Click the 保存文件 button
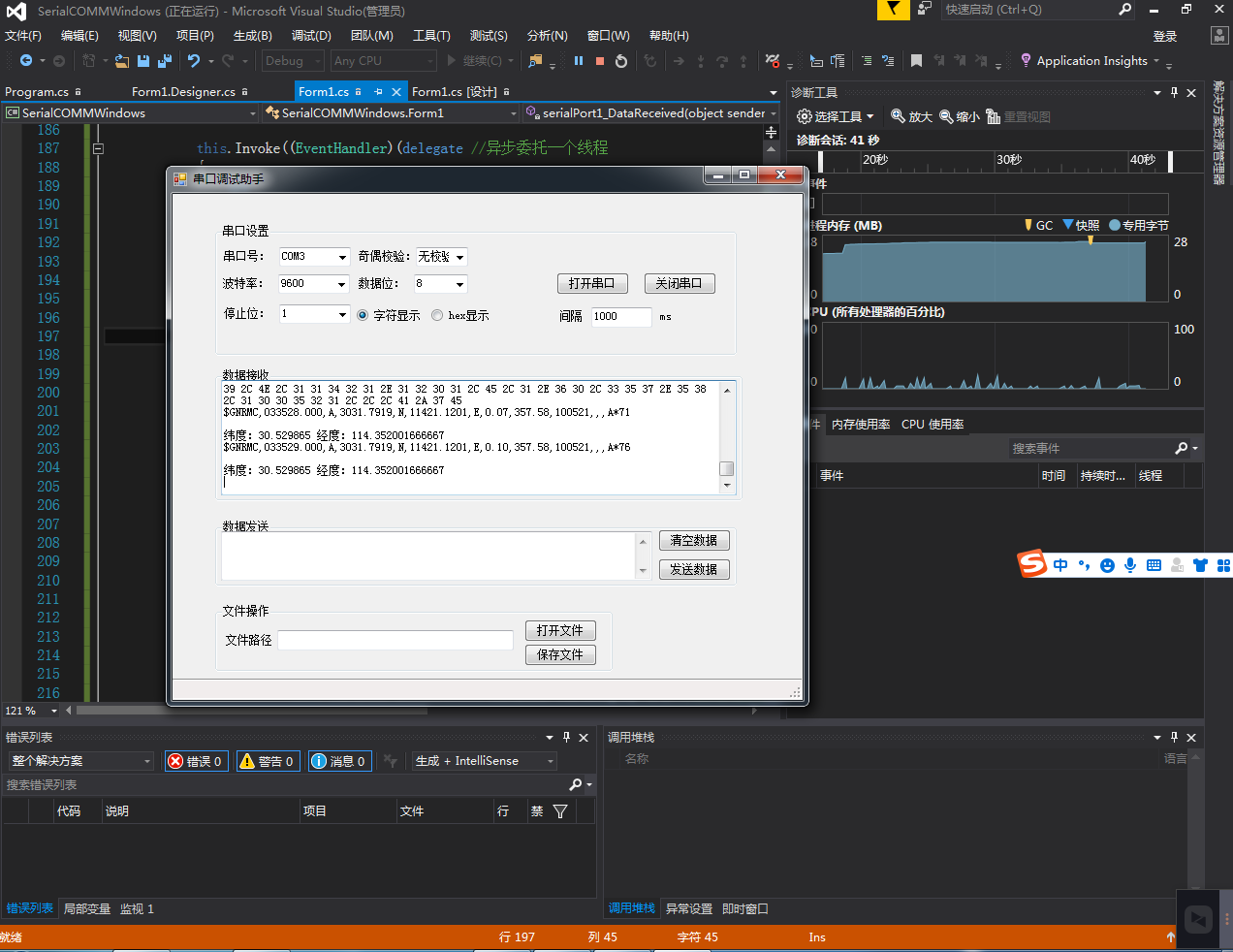The width and height of the screenshot is (1233, 952). [x=560, y=655]
